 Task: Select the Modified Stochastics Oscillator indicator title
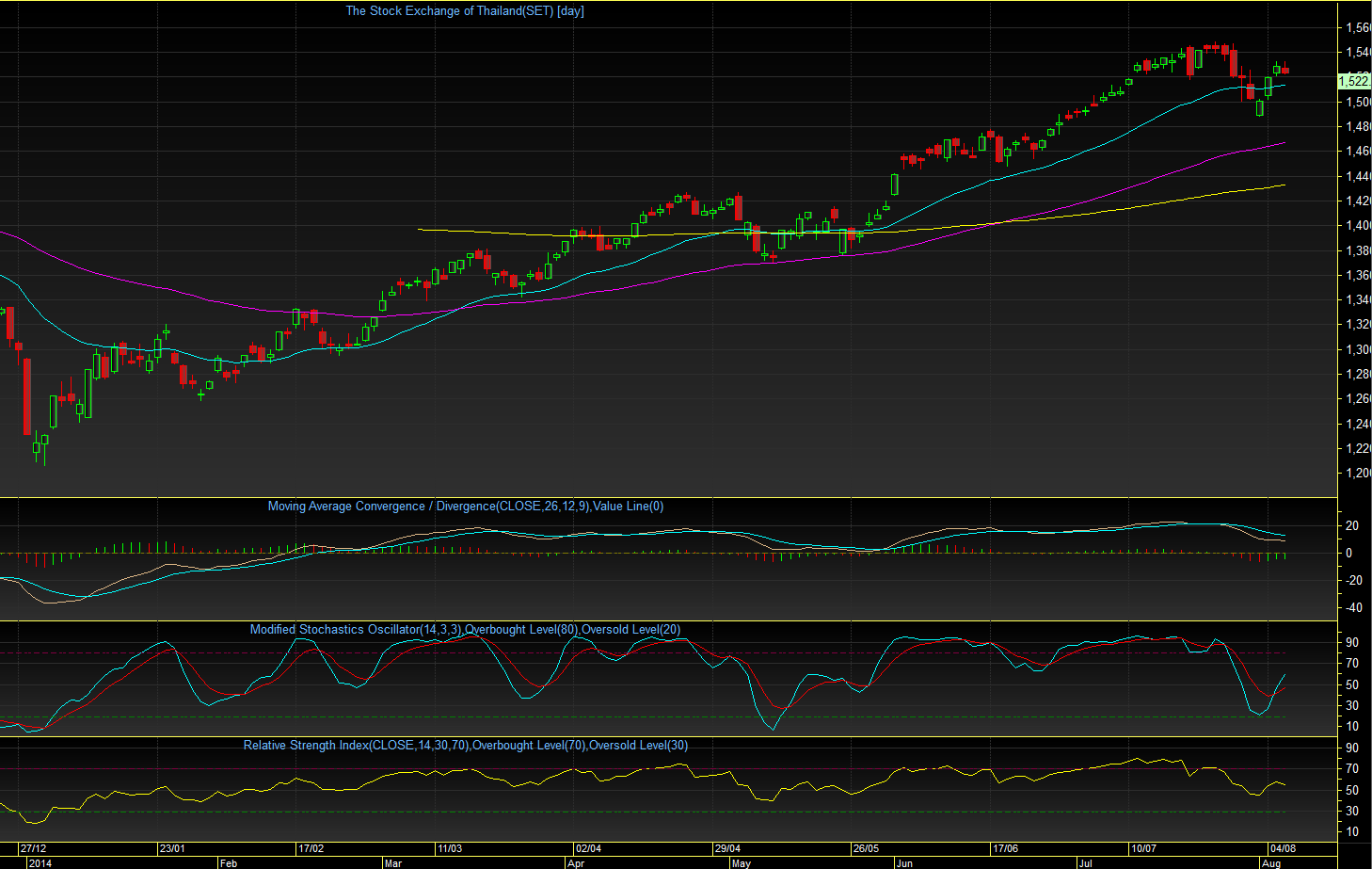[x=465, y=630]
